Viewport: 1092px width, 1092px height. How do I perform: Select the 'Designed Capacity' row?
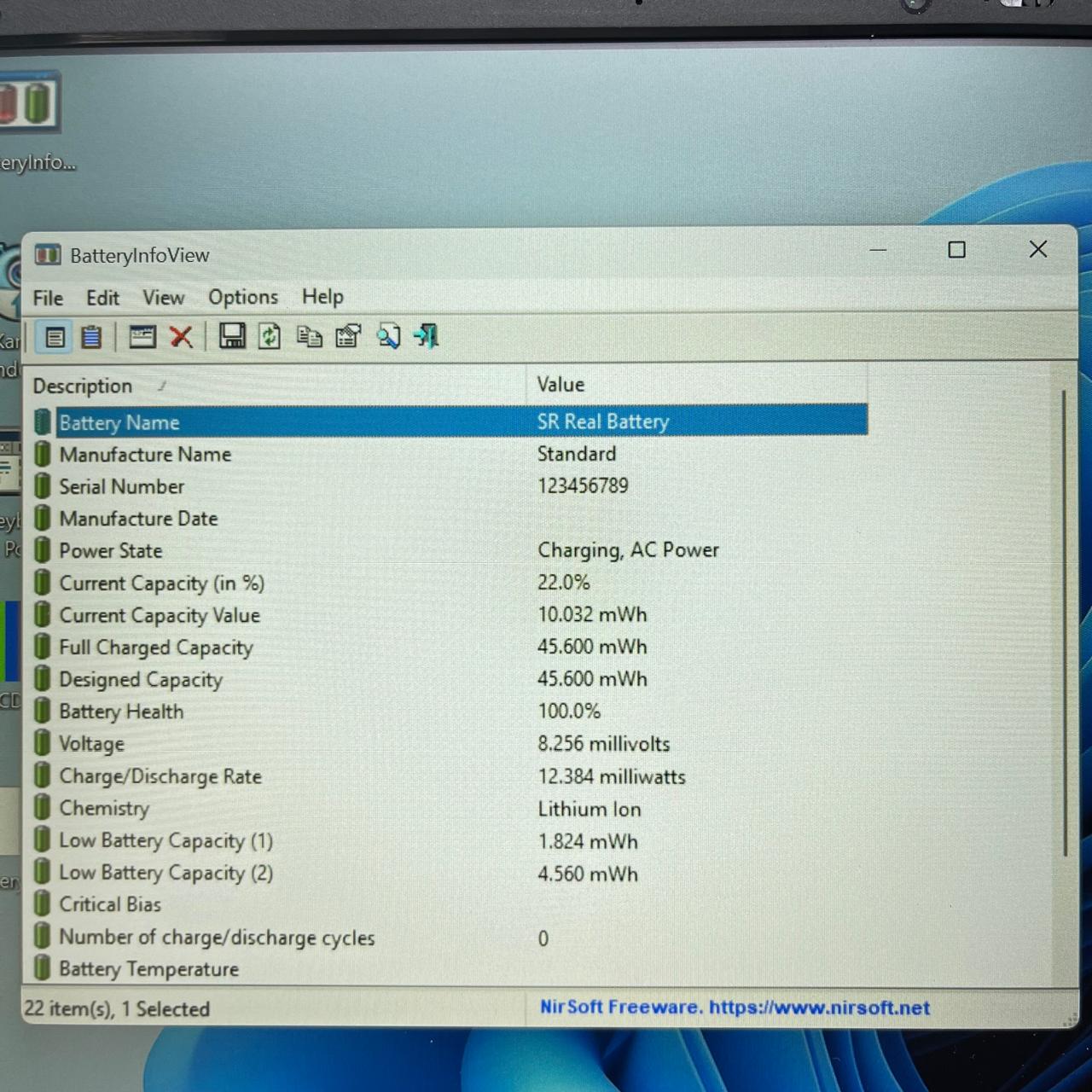450,680
